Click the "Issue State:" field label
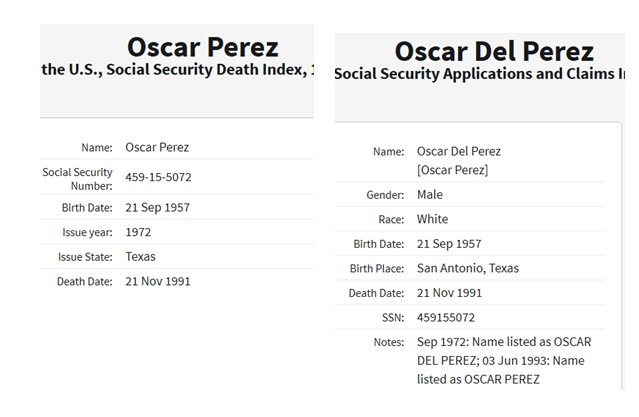This screenshot has width=639, height=417. (x=84, y=256)
